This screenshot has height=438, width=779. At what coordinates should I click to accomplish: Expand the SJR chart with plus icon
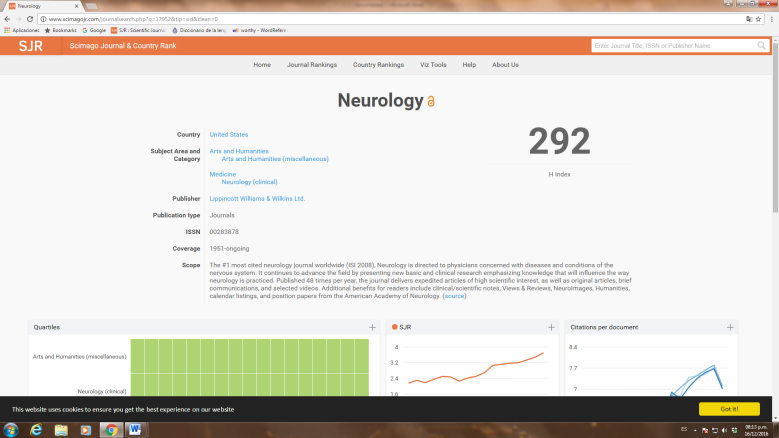coord(550,327)
